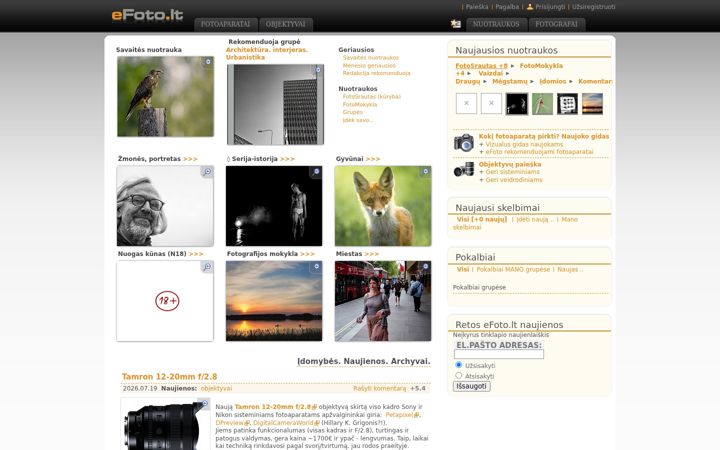Open the fox photo thumbnail under Gyvūnai
This screenshot has width=720, height=450.
[383, 206]
